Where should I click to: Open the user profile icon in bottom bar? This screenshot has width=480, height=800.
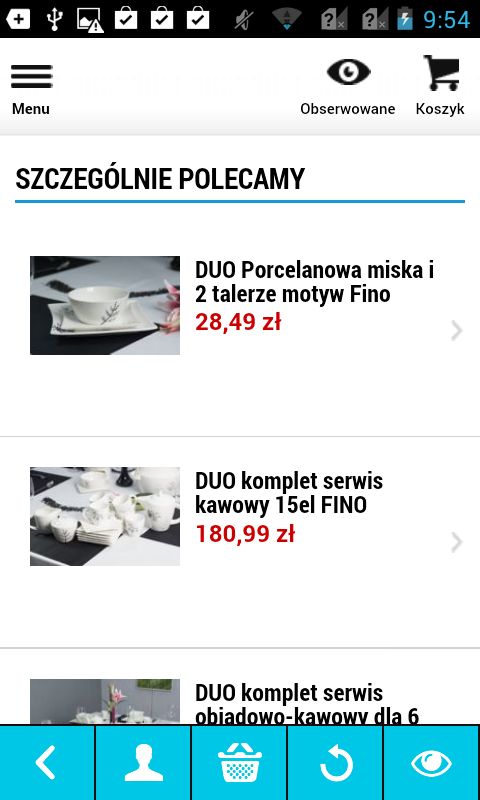point(143,762)
